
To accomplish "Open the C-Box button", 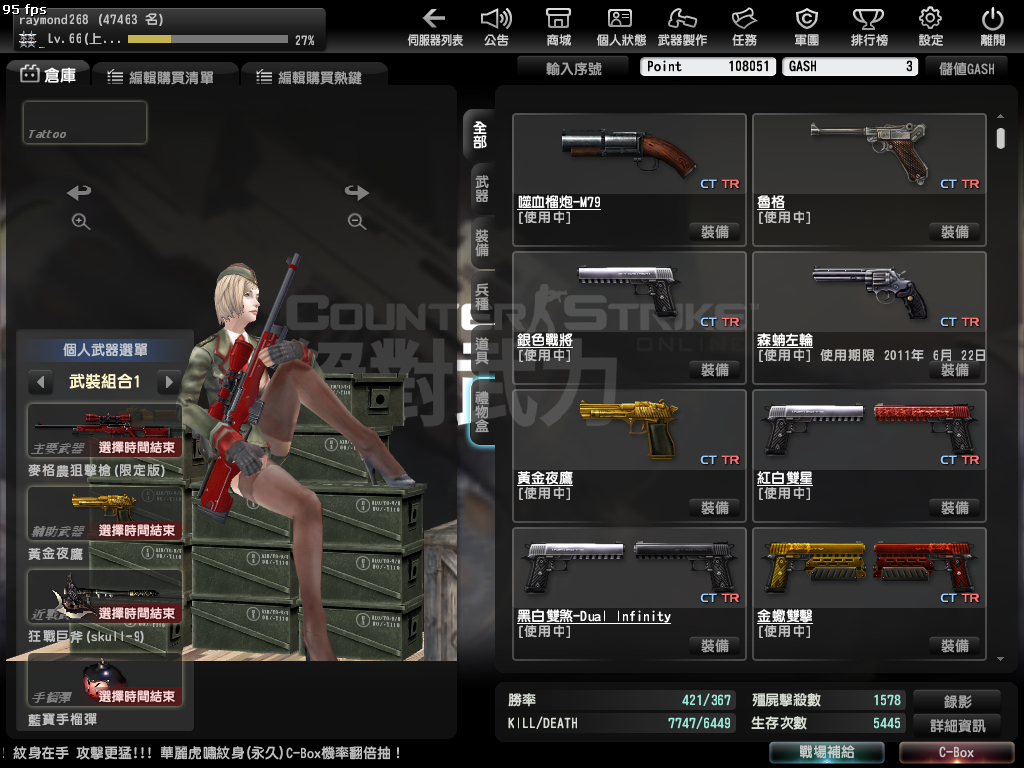I will (x=956, y=752).
